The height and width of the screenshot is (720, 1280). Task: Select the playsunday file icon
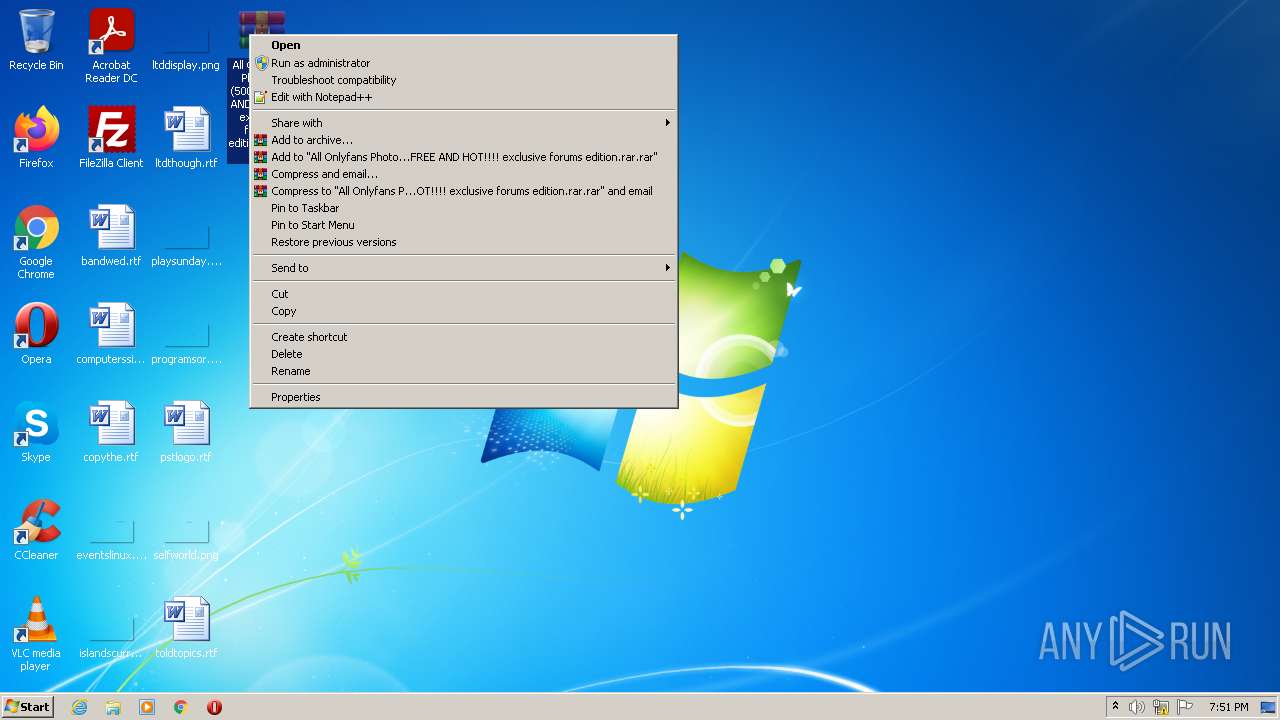click(186, 236)
